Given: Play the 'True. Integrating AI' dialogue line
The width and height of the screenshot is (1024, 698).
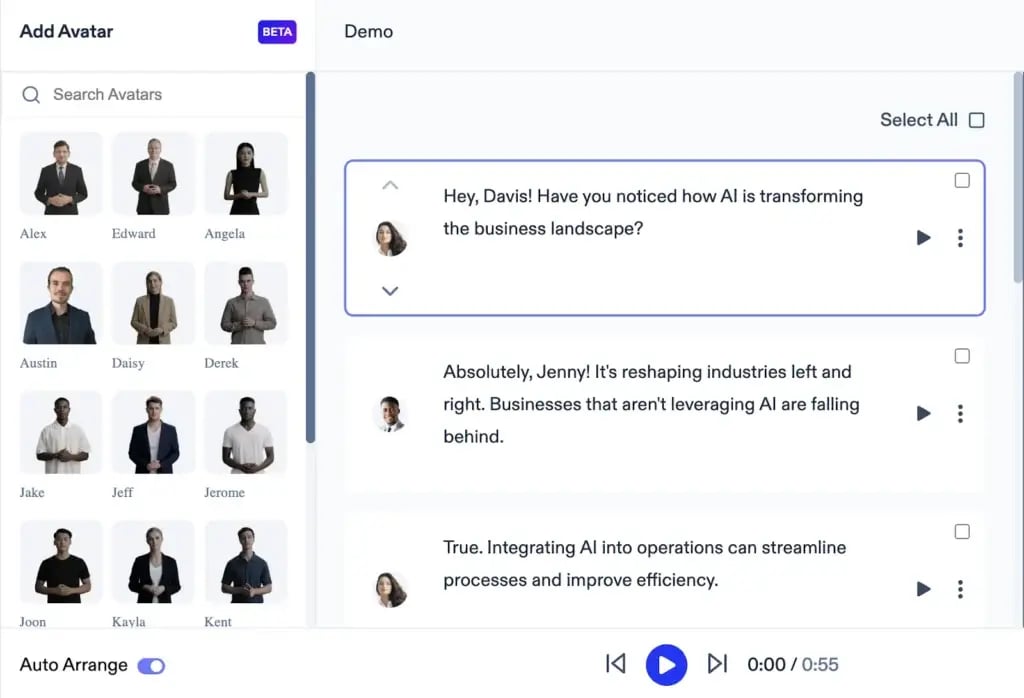Looking at the screenshot, I should pos(923,589).
